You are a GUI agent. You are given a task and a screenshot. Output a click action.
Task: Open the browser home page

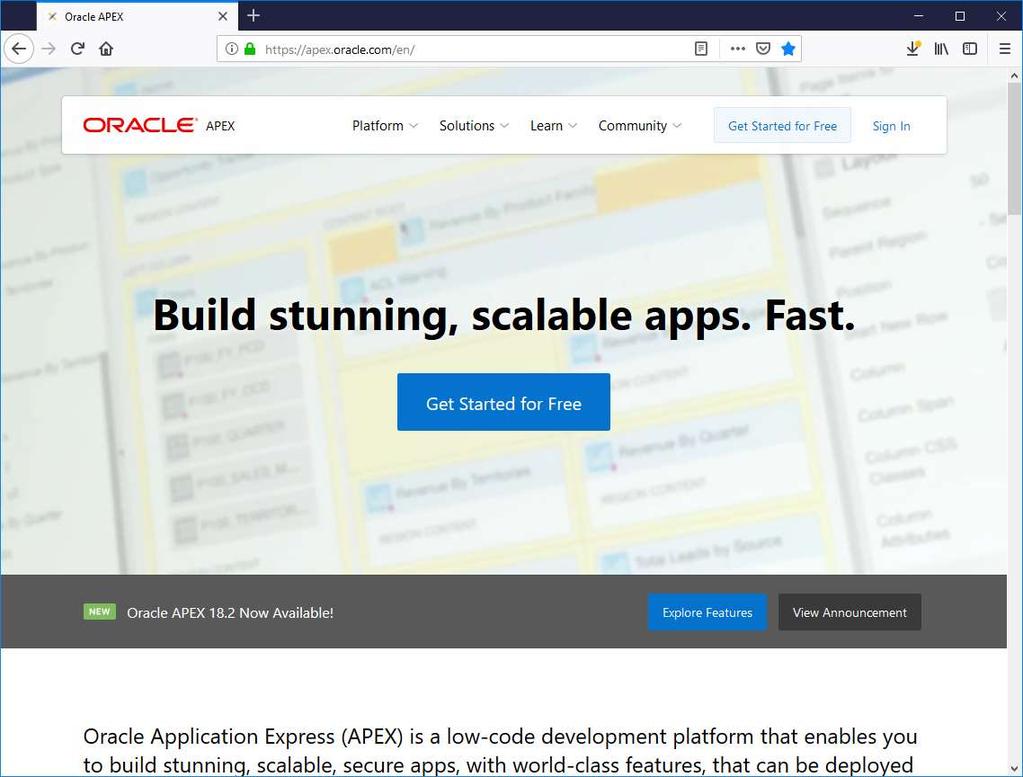[x=106, y=49]
